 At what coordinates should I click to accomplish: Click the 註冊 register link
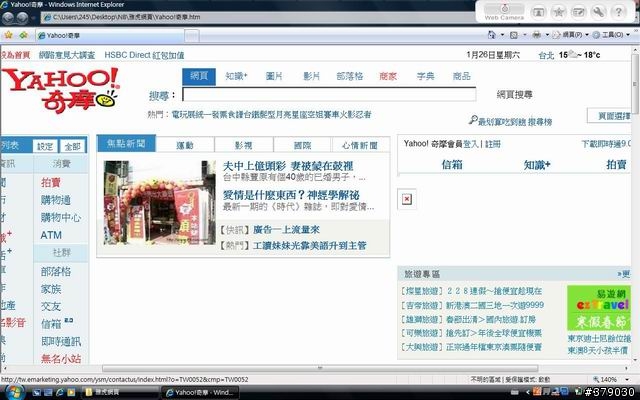pyautogui.click(x=493, y=144)
